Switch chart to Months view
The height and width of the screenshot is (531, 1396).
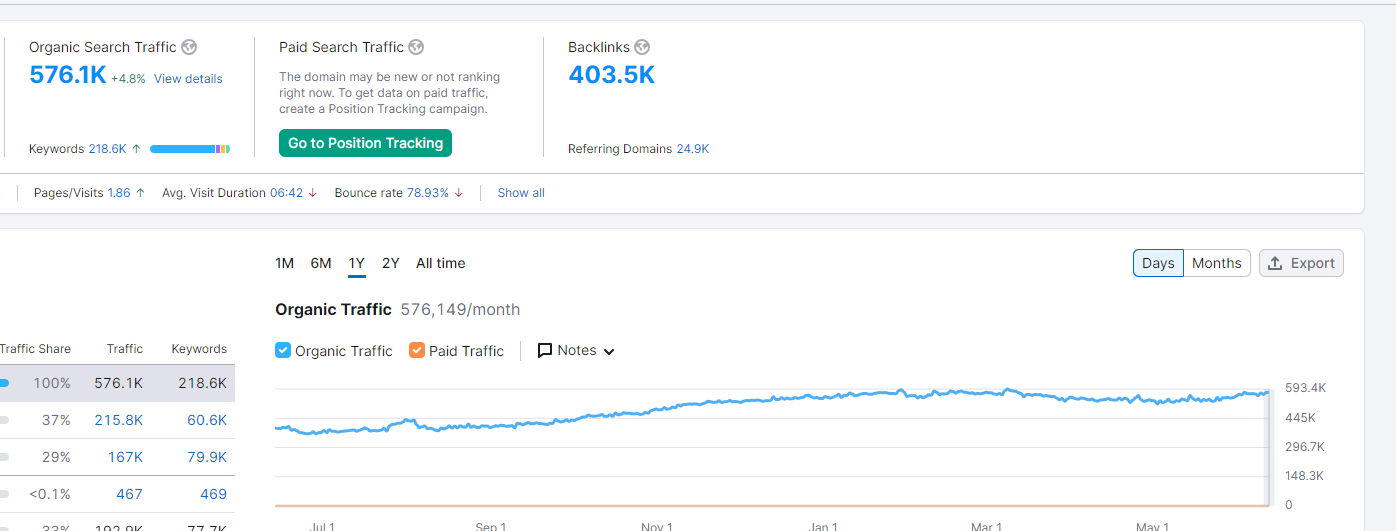click(x=1217, y=263)
